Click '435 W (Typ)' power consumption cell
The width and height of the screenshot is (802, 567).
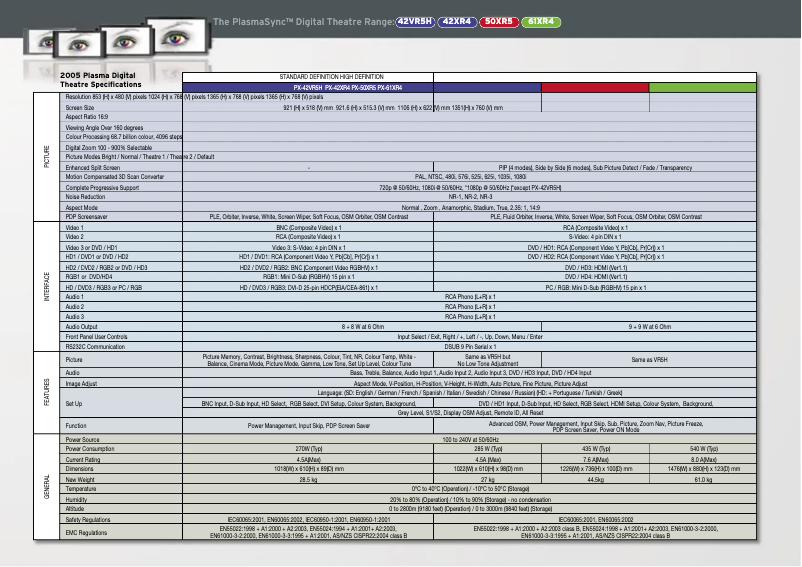[x=595, y=449]
